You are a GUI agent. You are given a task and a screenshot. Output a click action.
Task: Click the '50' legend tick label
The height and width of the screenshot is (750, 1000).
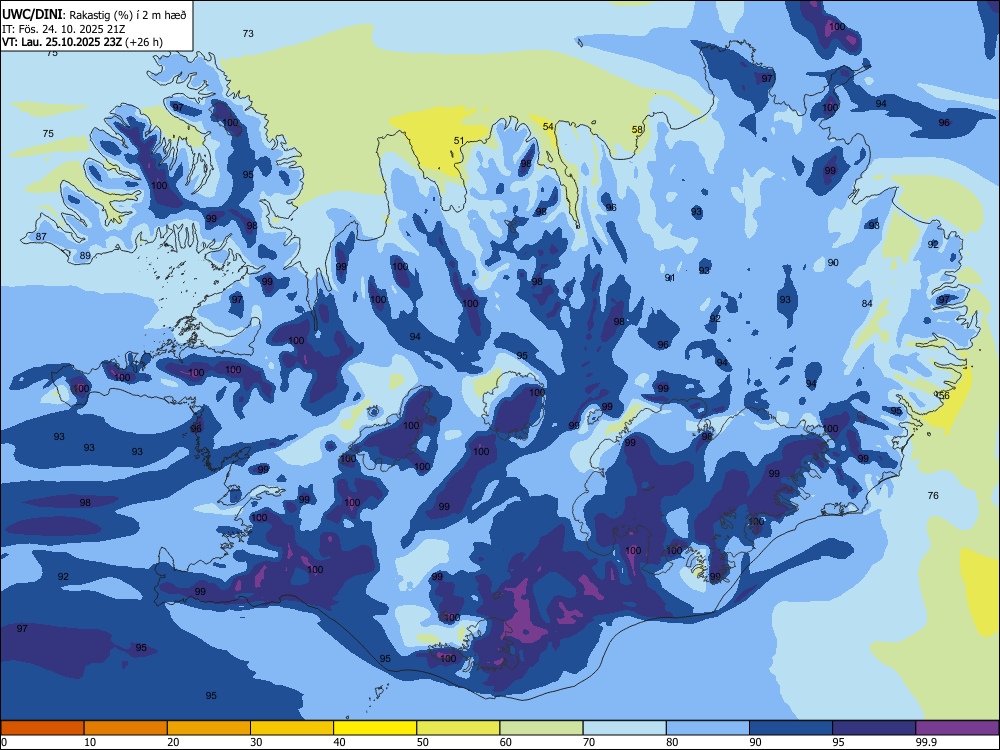pos(423,742)
